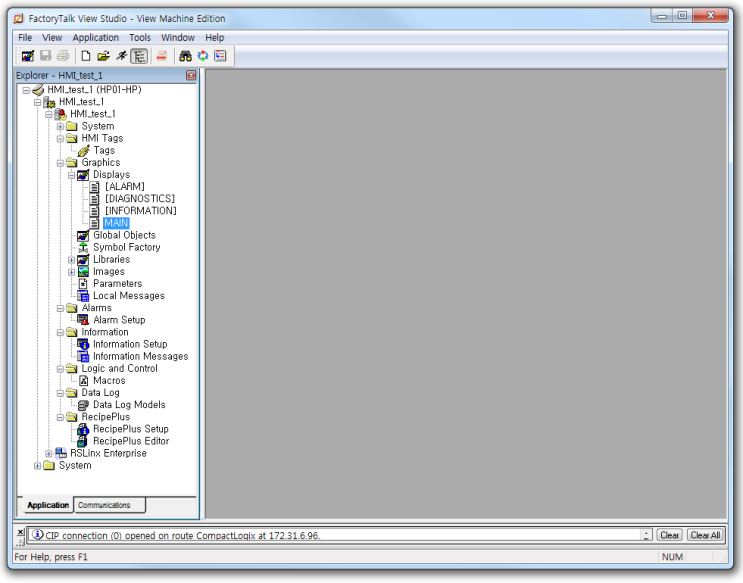Viewport: 743px width, 583px height.
Task: Expand the Libraries node
Action: [x=72, y=260]
